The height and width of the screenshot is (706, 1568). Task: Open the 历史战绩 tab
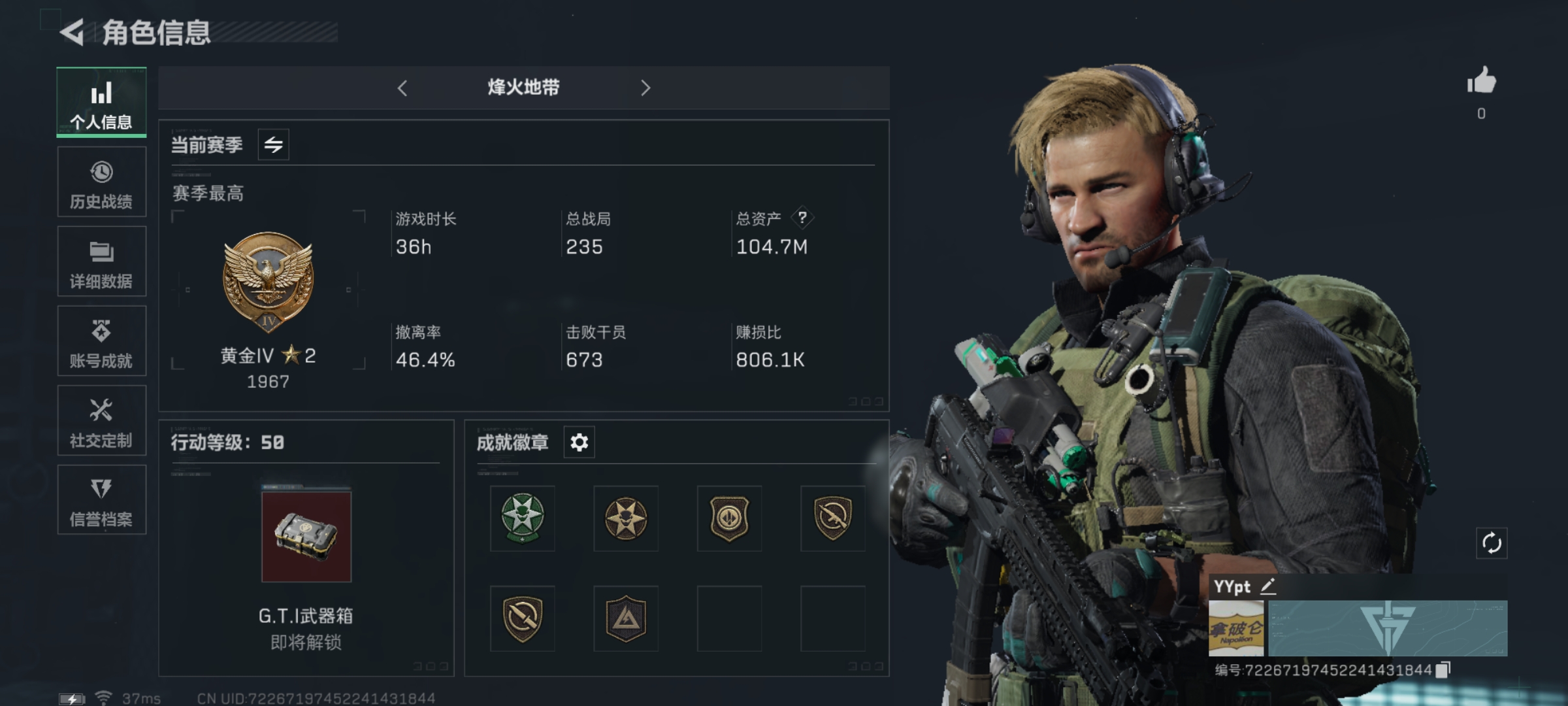(x=101, y=182)
